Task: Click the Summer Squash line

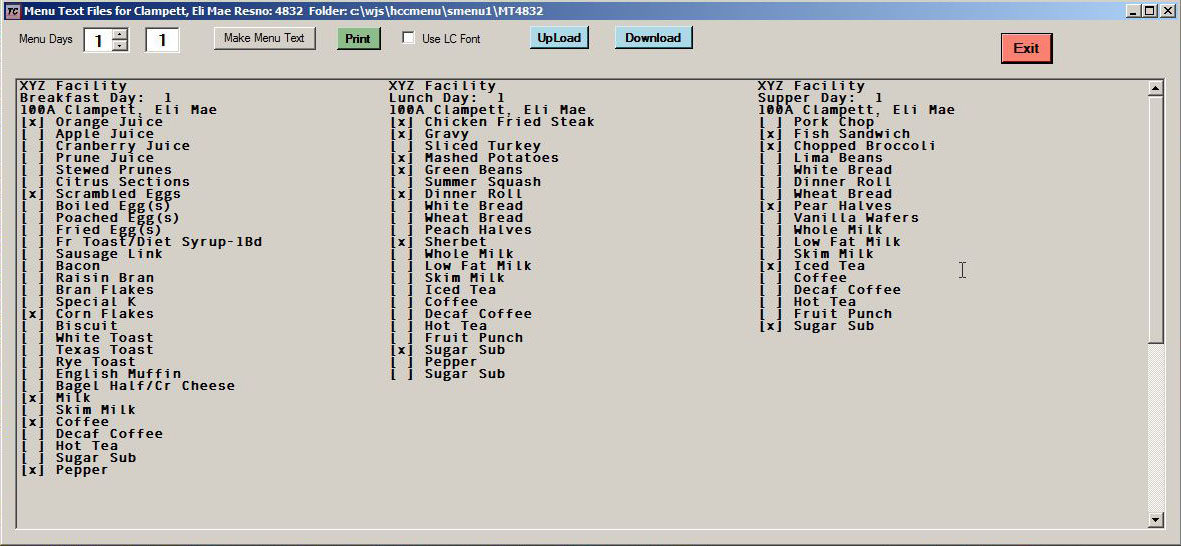Action: coord(465,182)
